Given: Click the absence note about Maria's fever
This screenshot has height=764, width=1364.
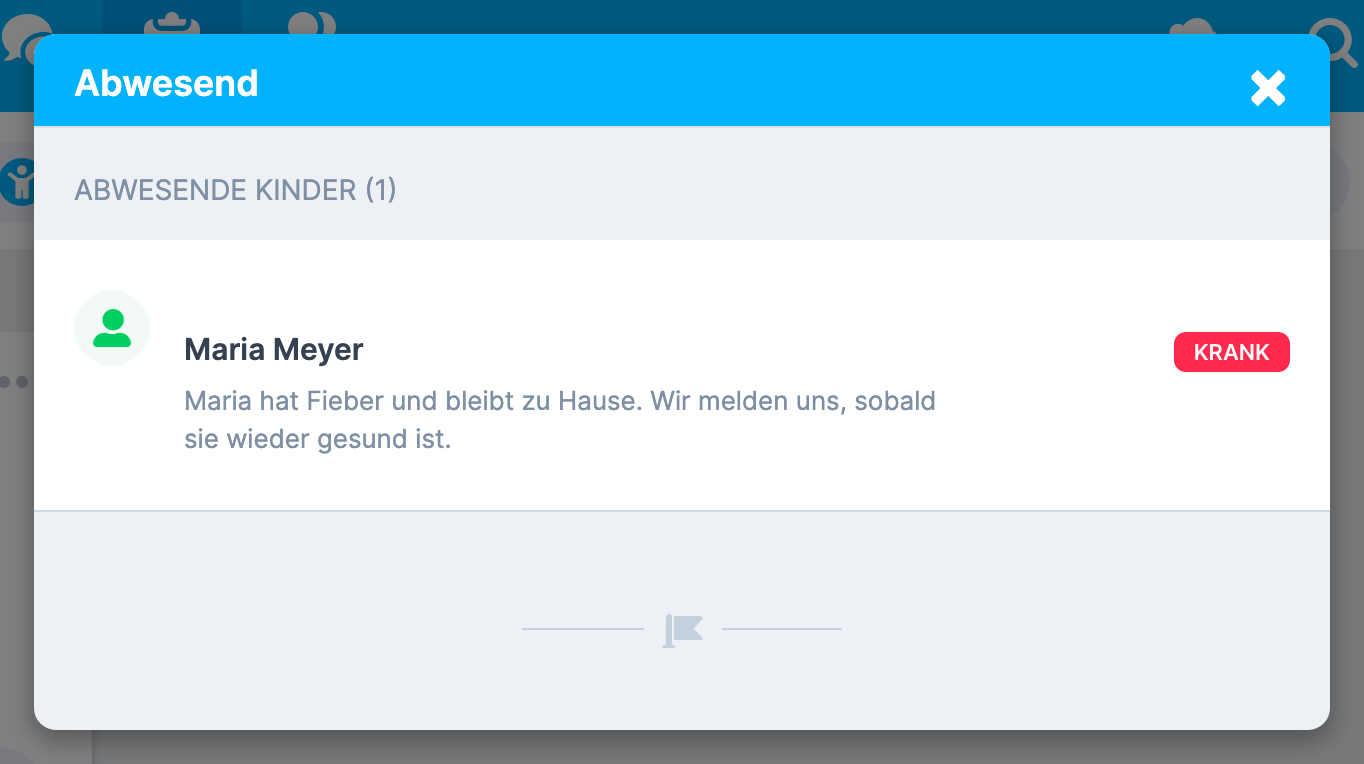Looking at the screenshot, I should (x=560, y=420).
